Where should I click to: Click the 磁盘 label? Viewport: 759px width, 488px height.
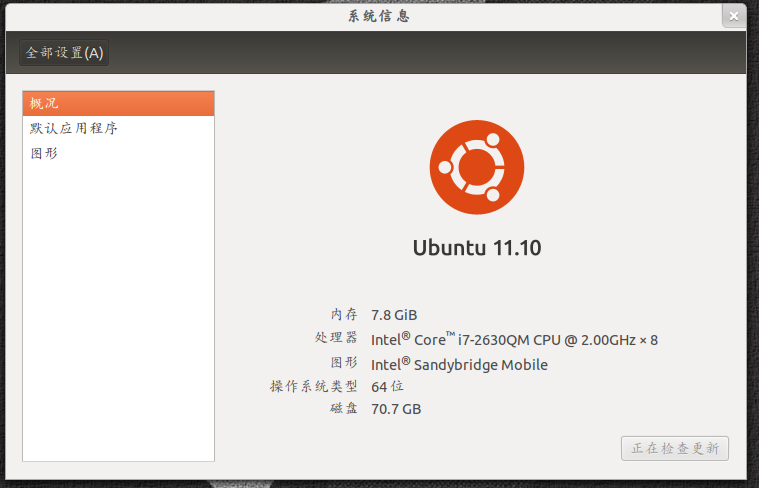[x=344, y=409]
